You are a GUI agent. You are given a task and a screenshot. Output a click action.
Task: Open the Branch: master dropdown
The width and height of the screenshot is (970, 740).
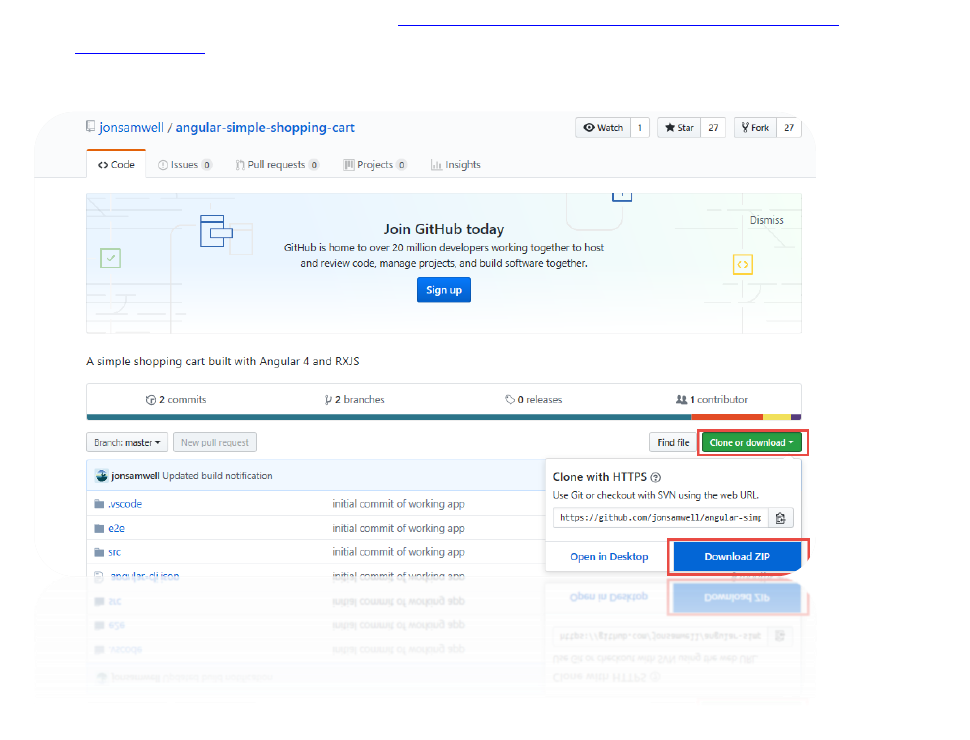pyautogui.click(x=127, y=442)
